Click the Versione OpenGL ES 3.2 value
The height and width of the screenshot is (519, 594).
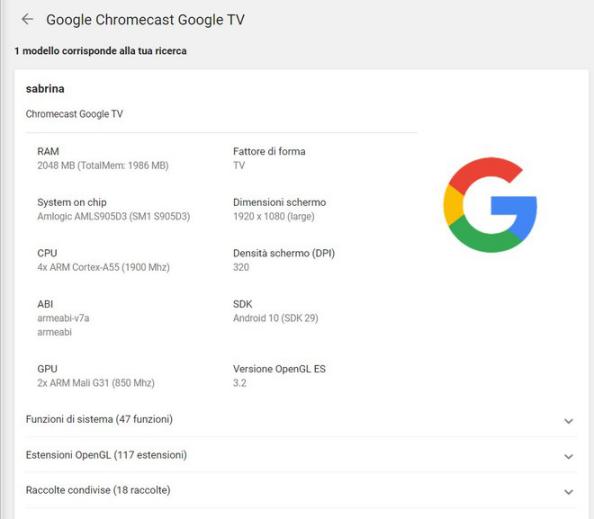click(x=240, y=383)
